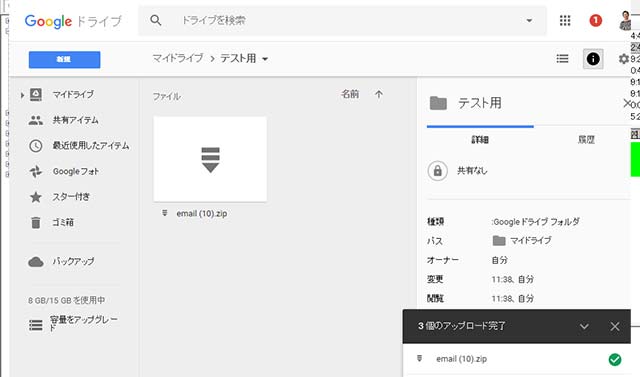Open Googleフォト in the sidebar
The width and height of the screenshot is (640, 377).
(76, 171)
